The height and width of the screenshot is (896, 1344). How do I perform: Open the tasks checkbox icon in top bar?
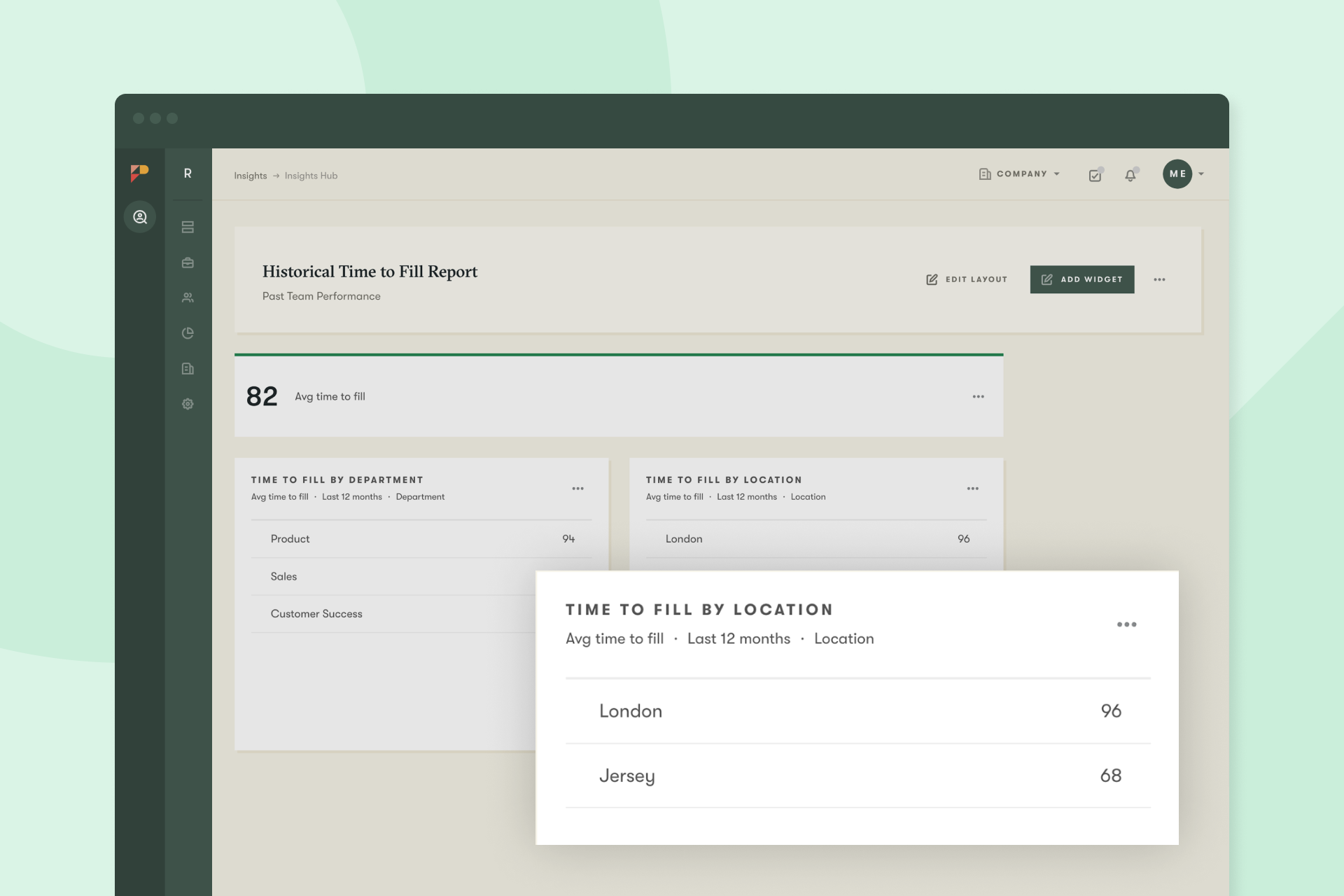[x=1095, y=175]
